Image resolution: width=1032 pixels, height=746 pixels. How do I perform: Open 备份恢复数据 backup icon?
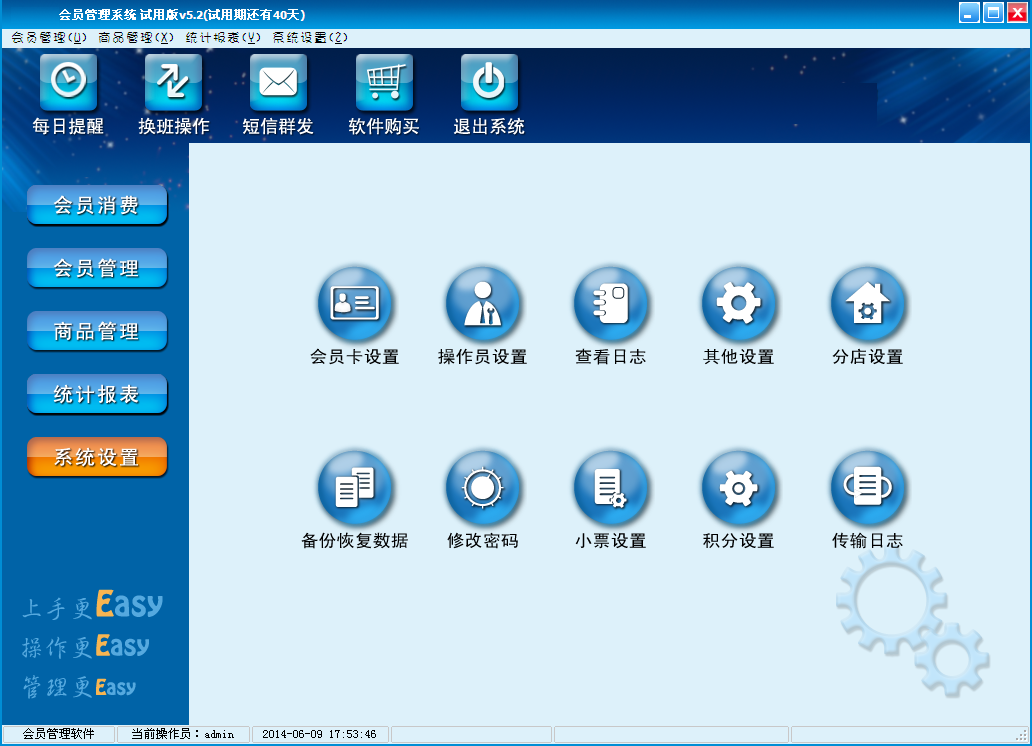pos(355,489)
